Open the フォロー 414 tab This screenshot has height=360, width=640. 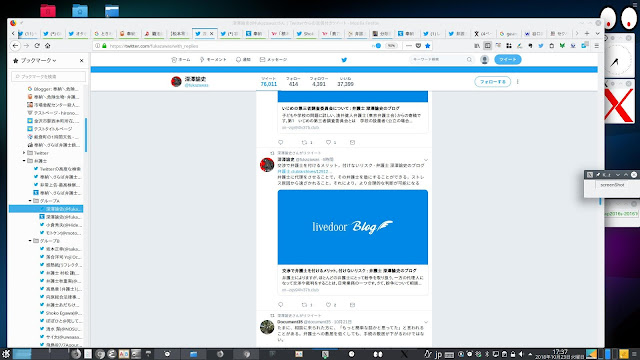[x=293, y=81]
